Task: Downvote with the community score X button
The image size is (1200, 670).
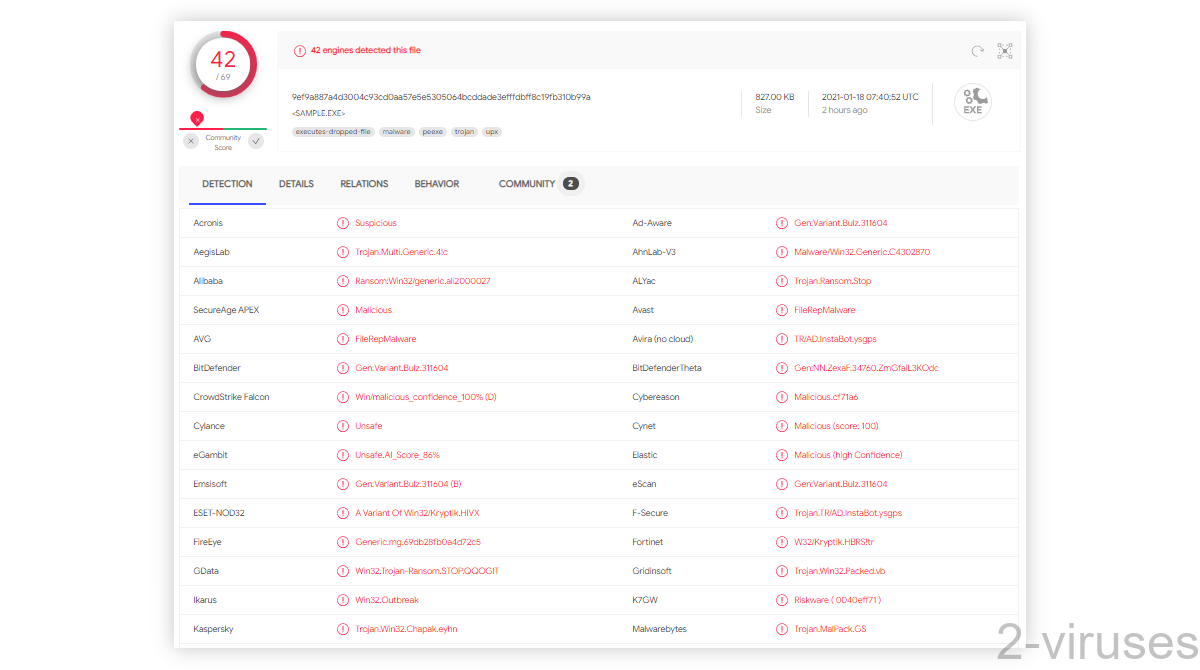Action: tap(191, 141)
